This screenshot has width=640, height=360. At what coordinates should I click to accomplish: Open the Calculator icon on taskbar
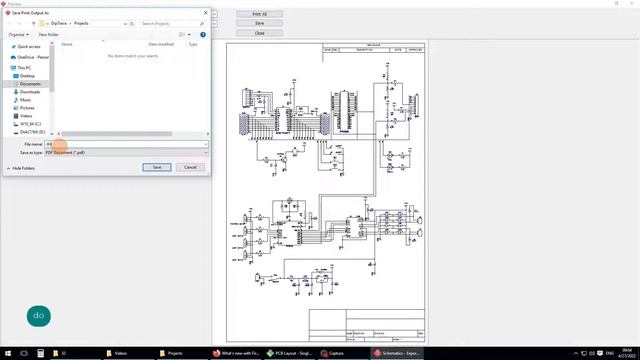tap(40, 353)
